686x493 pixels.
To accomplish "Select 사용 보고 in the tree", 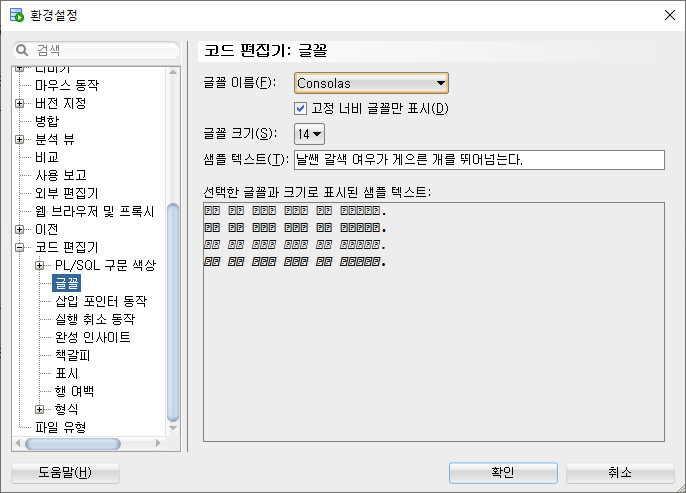I will [x=61, y=175].
